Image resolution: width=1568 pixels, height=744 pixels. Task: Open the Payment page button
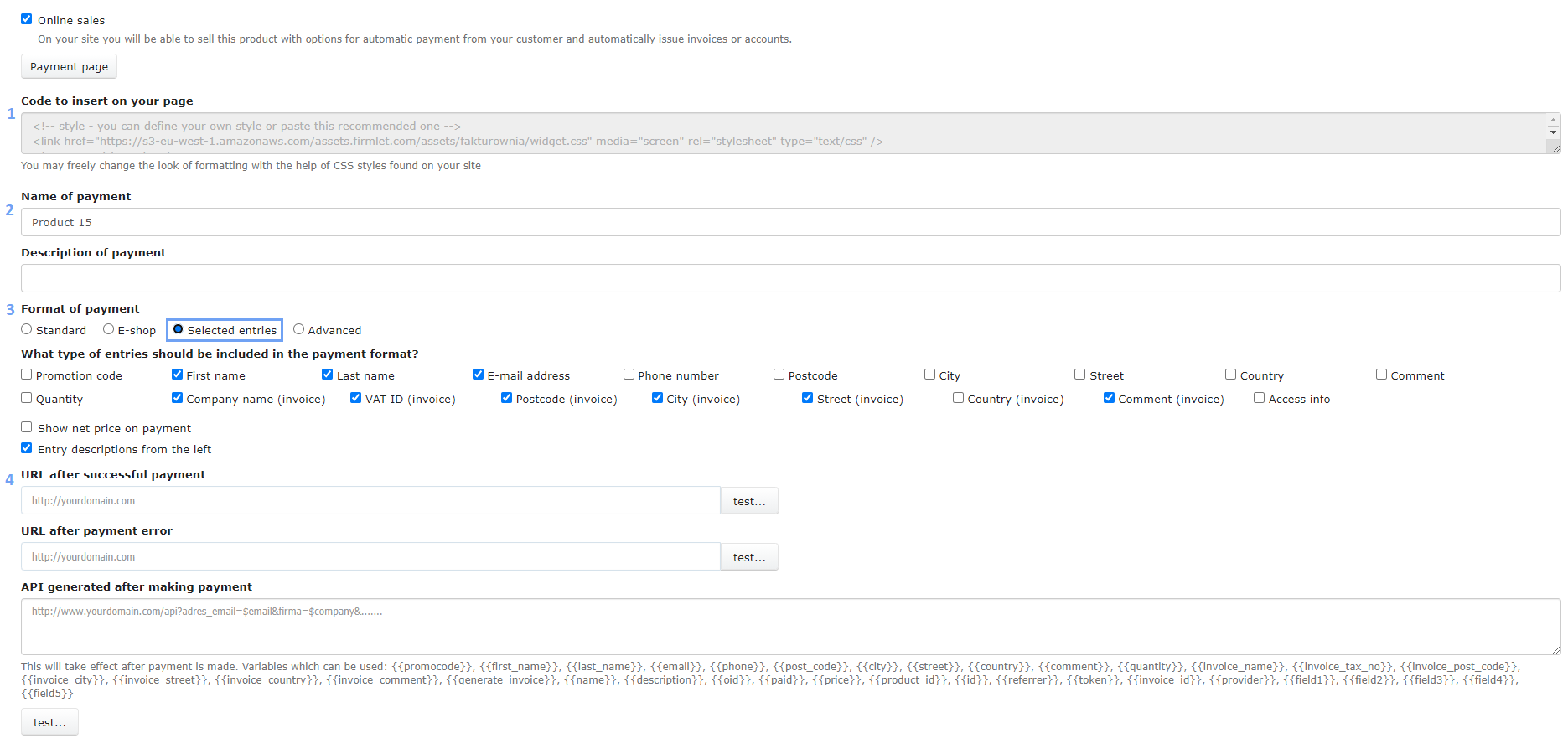[69, 67]
